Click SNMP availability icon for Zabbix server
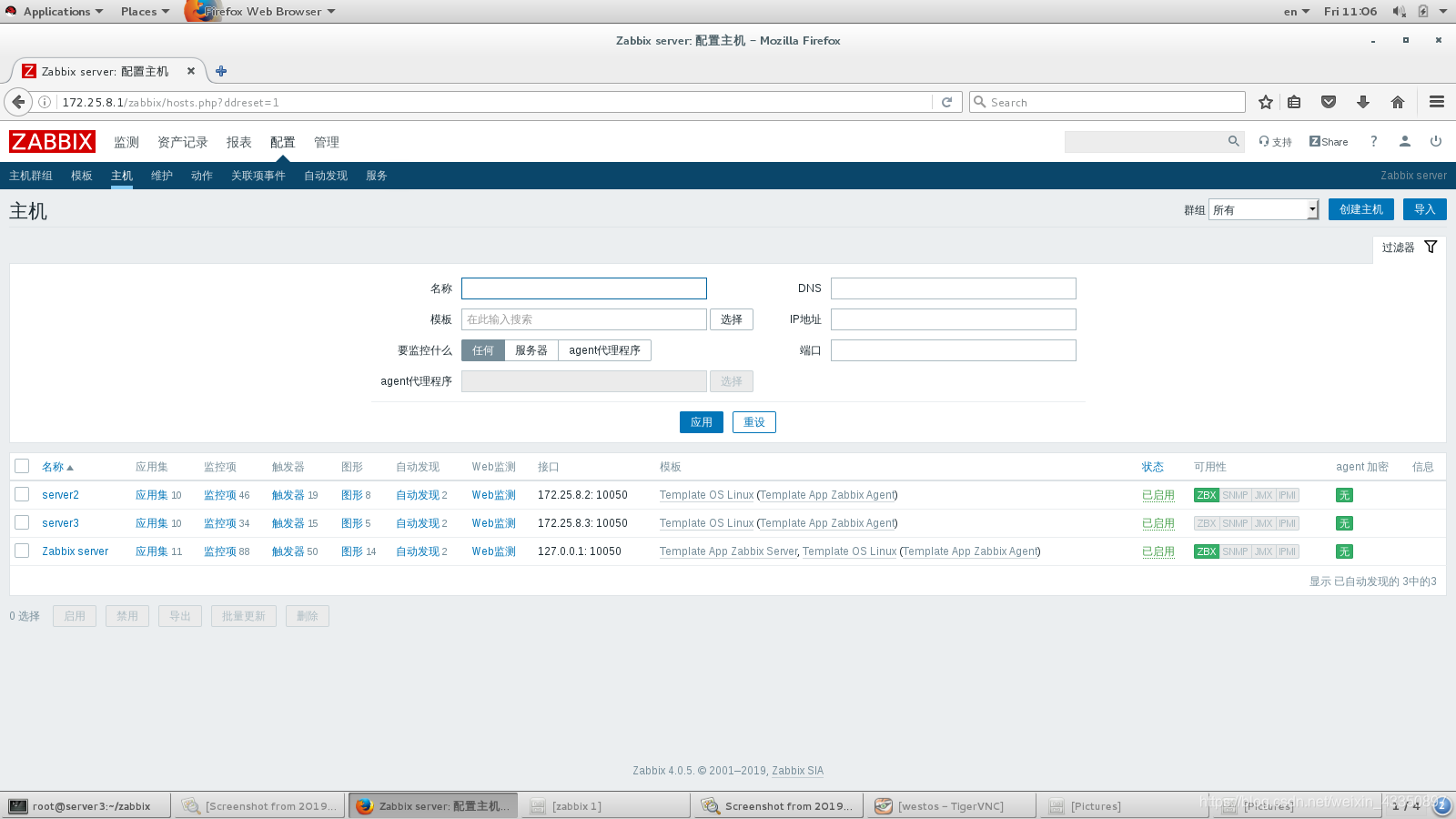This screenshot has height=819, width=1456. (x=1235, y=551)
